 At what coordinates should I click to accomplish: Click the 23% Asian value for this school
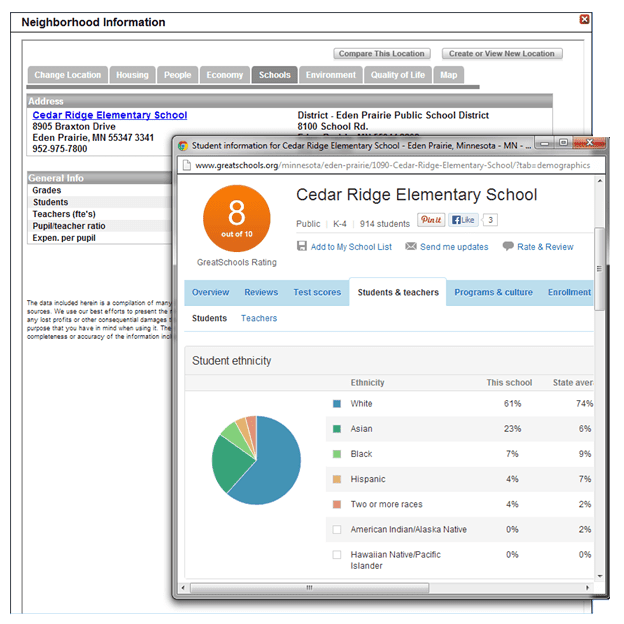[513, 429]
